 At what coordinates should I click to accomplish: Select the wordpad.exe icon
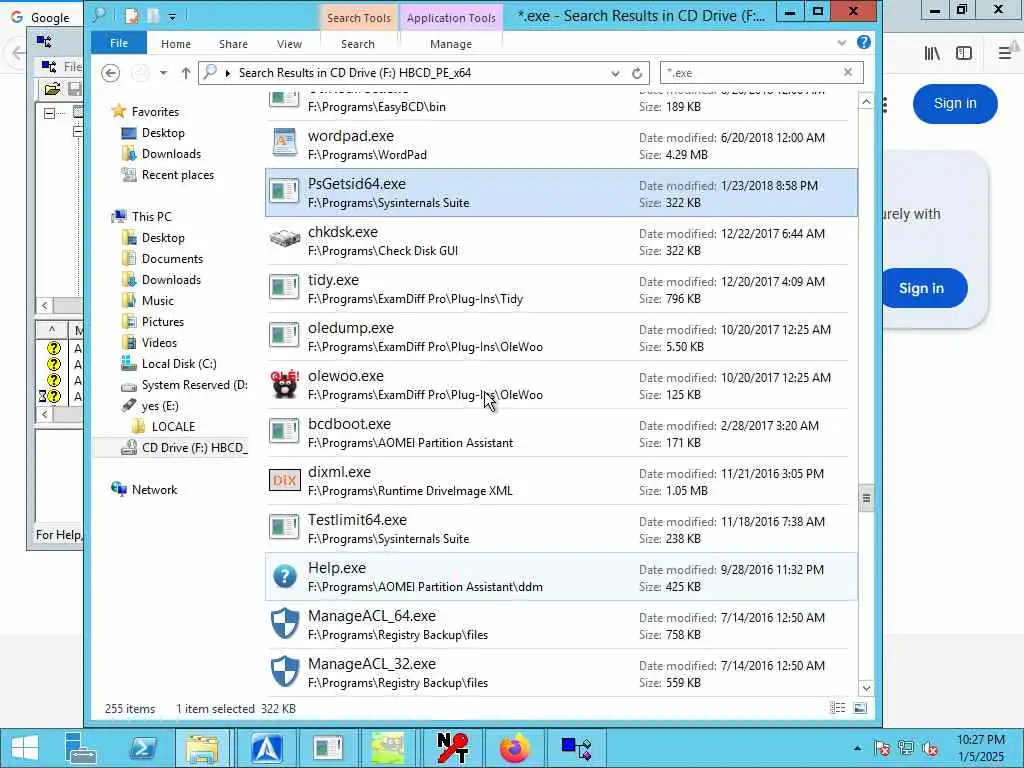pyautogui.click(x=285, y=143)
